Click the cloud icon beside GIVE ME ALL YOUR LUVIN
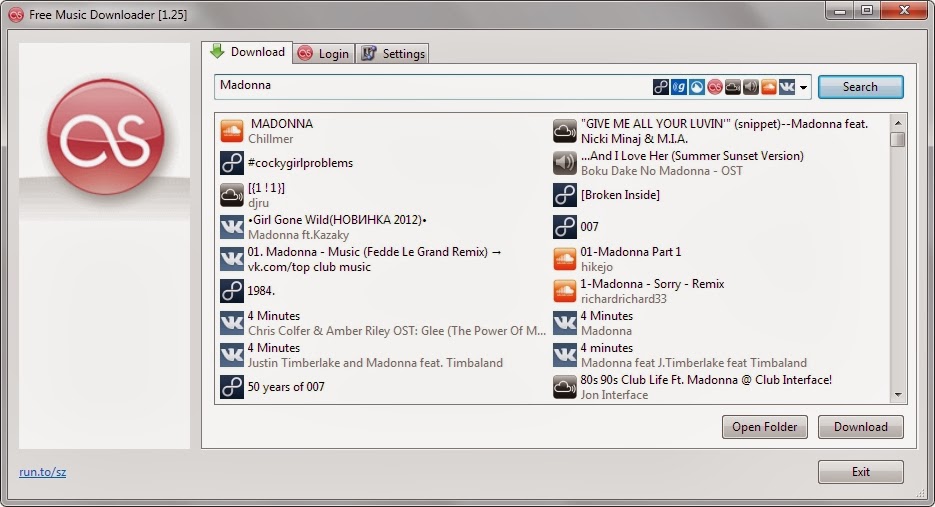 pyautogui.click(x=565, y=131)
